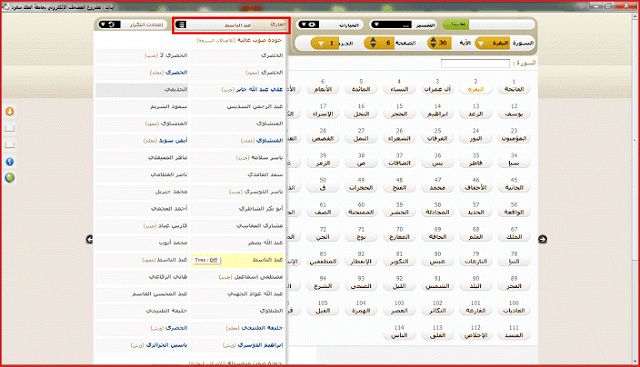Pick reciter مشاري العفاسي
The width and height of the screenshot is (640, 367).
(238, 226)
